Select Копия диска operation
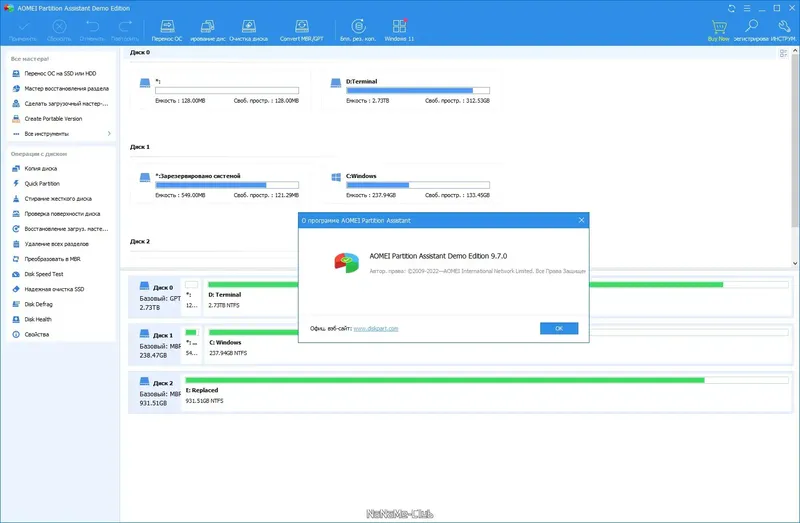The image size is (800, 523). pyautogui.click(x=41, y=168)
